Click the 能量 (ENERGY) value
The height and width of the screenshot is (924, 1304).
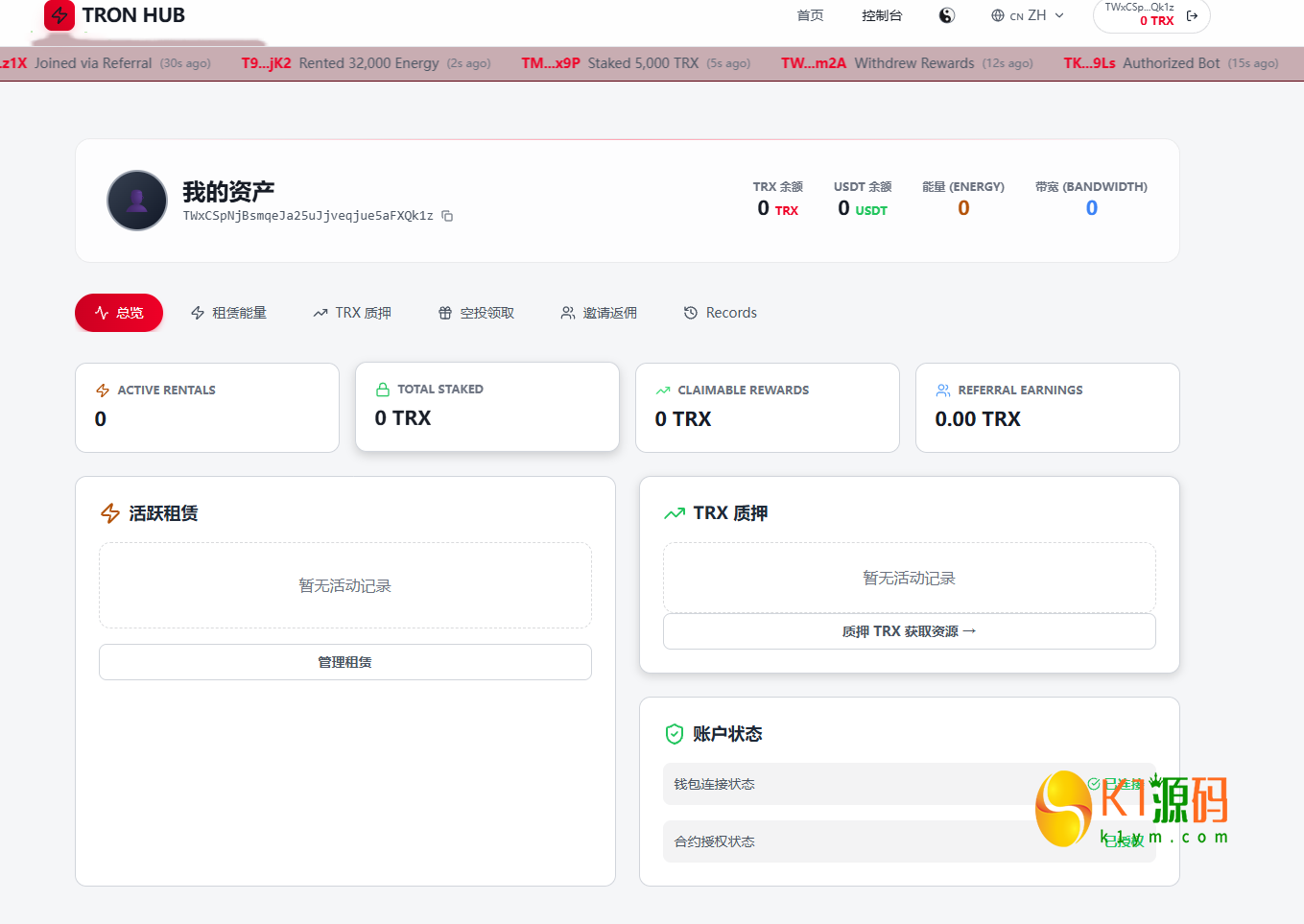(x=963, y=208)
